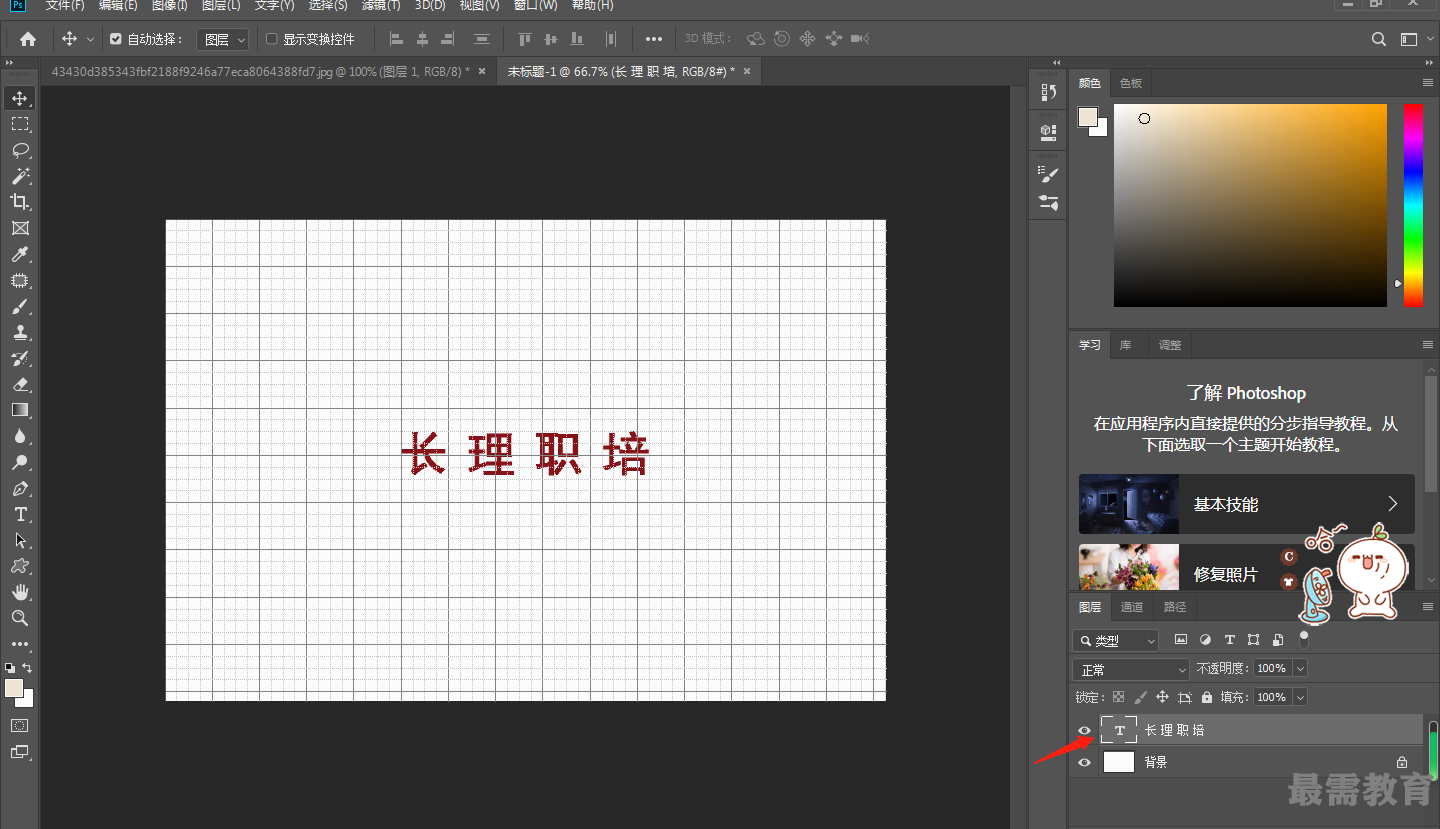1440x829 pixels.
Task: Select the History Brush tool
Action: [20, 358]
